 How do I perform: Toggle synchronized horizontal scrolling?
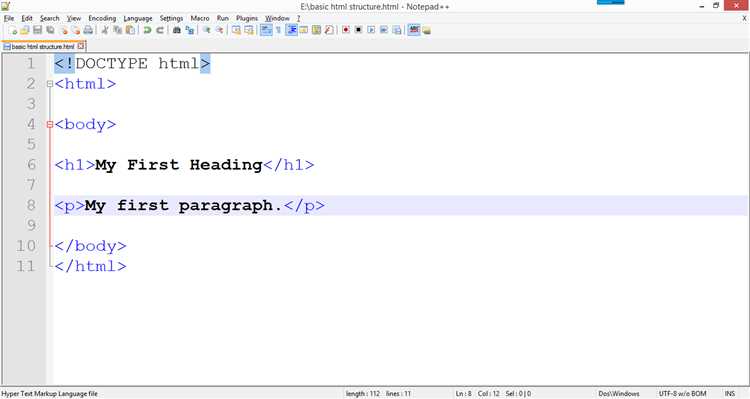[x=249, y=30]
